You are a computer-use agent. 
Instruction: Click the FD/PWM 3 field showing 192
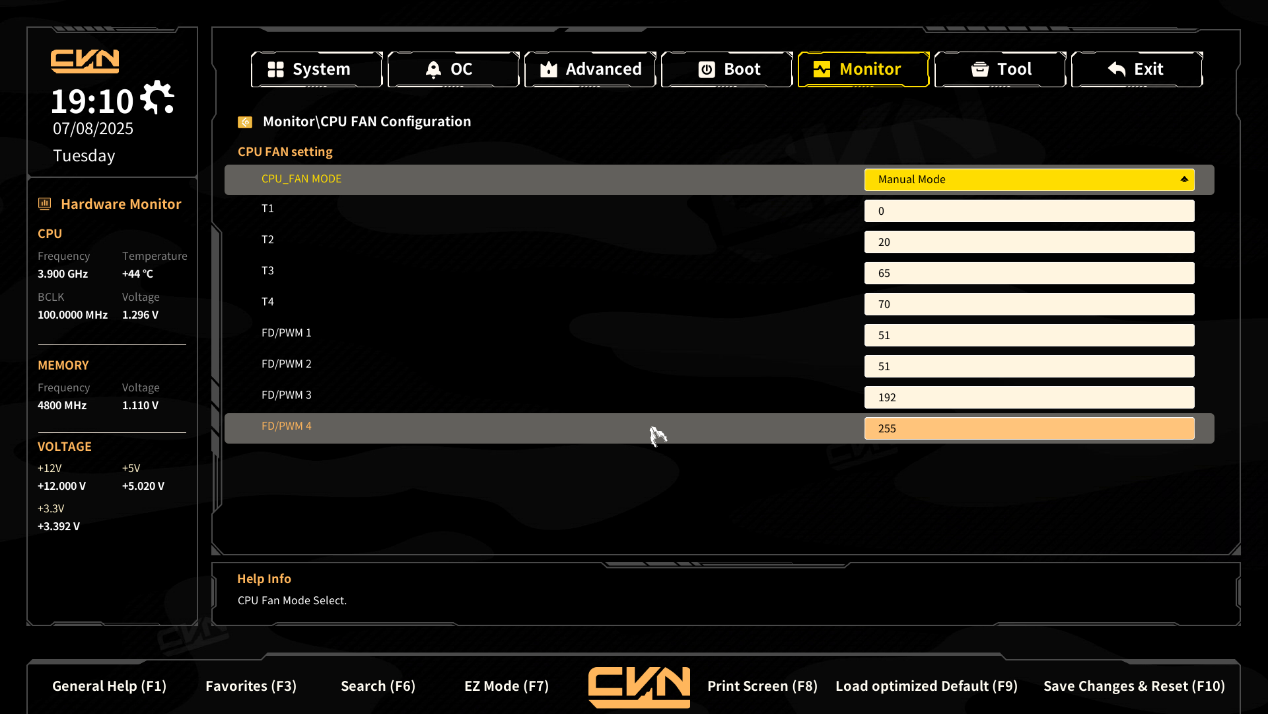1029,397
